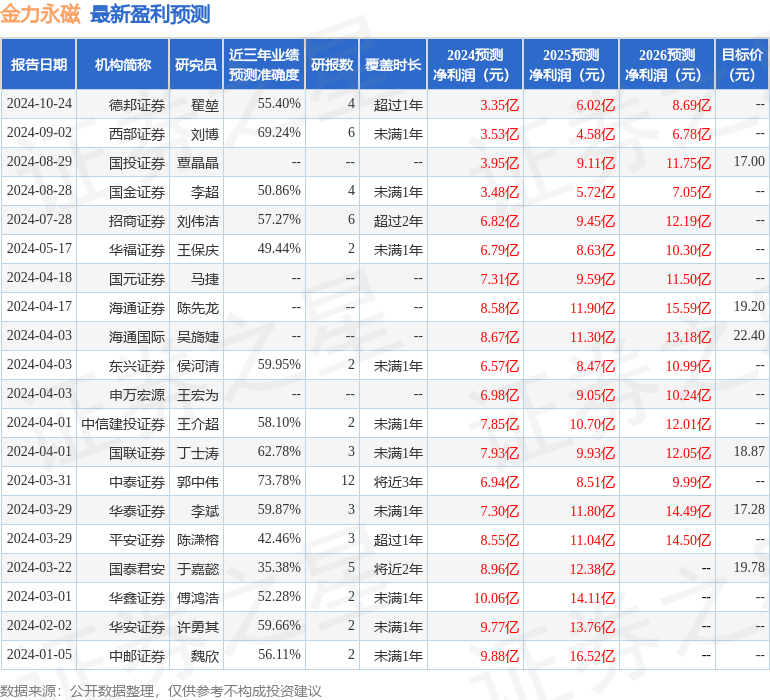This screenshot has height=700, width=770.
Task: Click the 数据来源 disclaimer footer
Action: [x=161, y=691]
